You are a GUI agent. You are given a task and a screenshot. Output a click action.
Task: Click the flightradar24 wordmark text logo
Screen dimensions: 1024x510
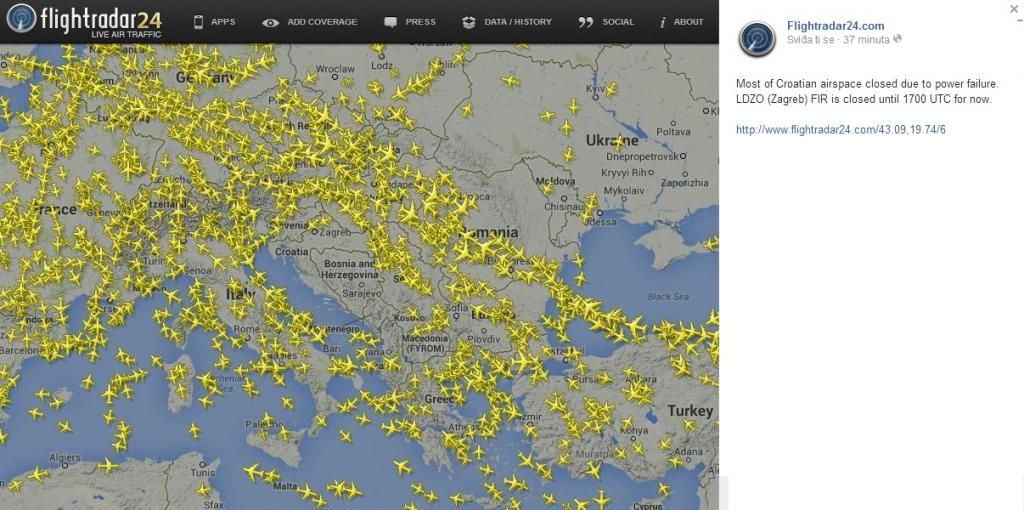(101, 18)
